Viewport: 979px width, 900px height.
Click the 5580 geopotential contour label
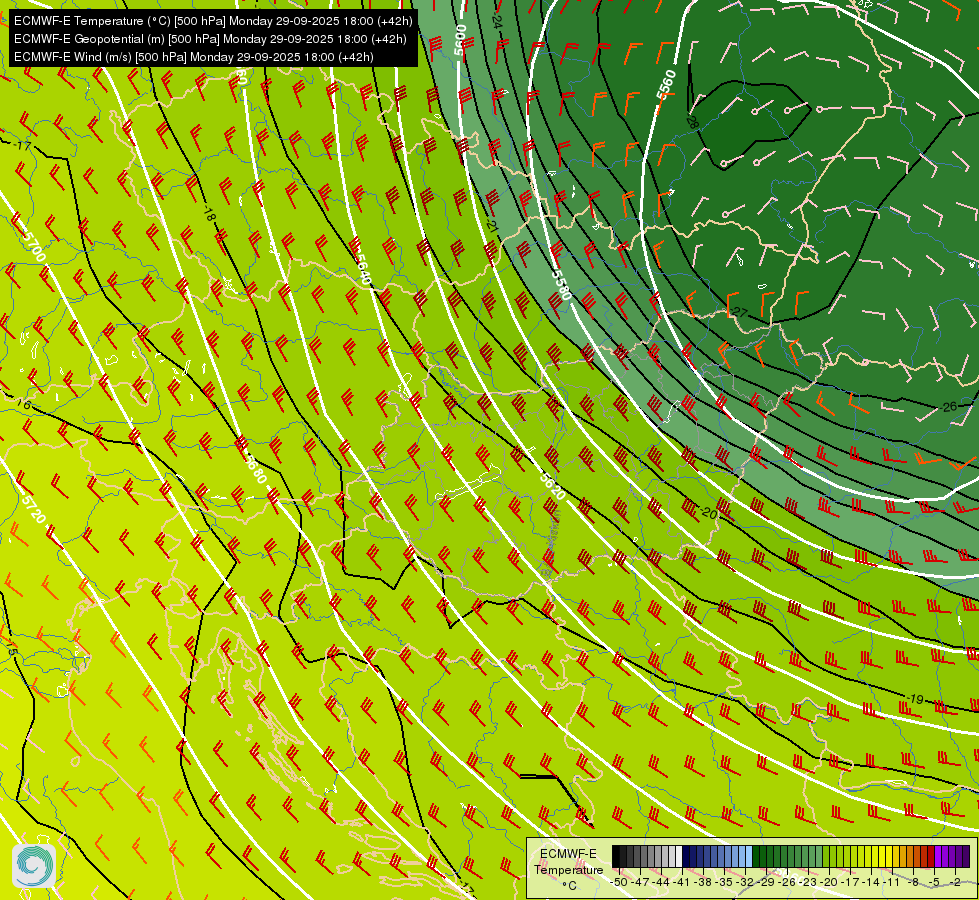pos(561,284)
